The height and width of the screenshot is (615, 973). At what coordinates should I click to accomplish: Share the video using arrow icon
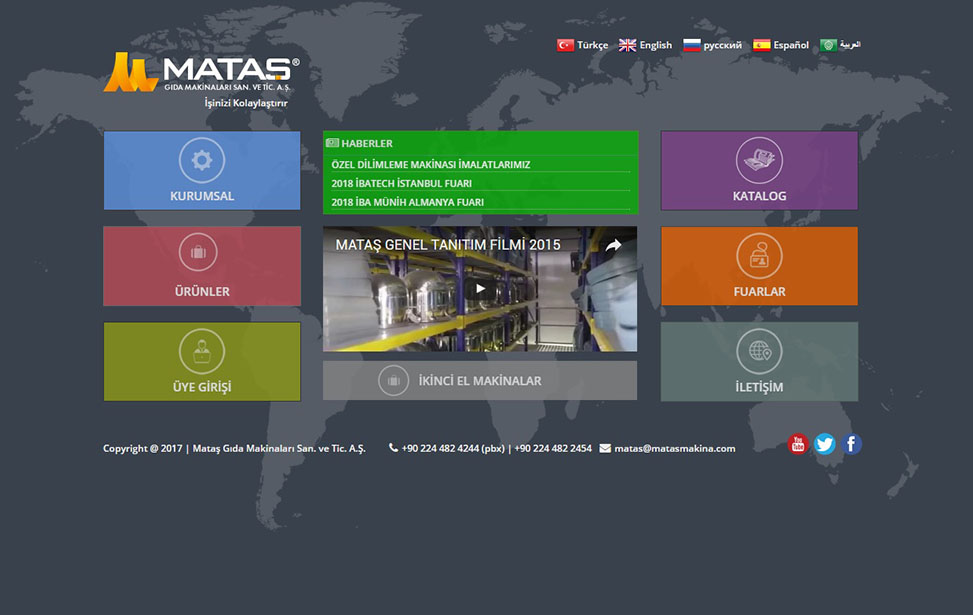pyautogui.click(x=613, y=245)
